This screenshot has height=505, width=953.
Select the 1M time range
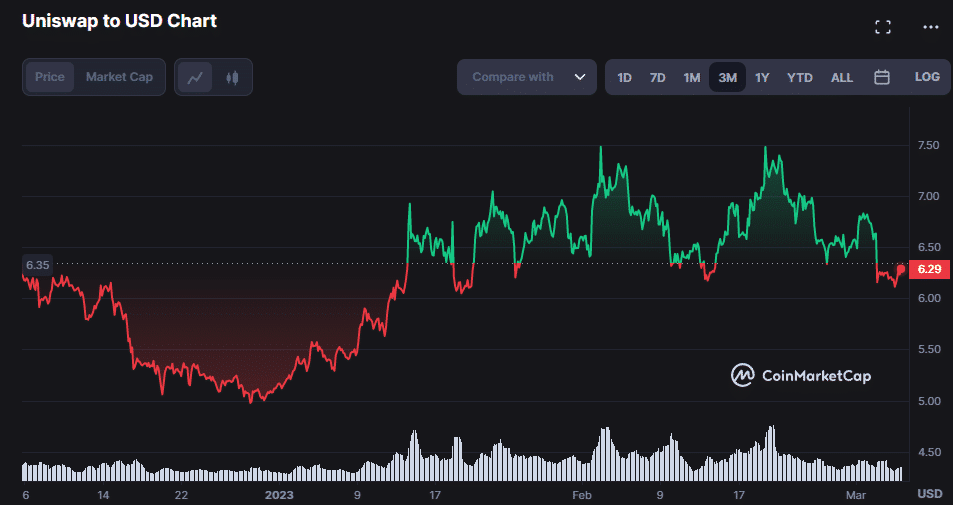click(x=692, y=78)
